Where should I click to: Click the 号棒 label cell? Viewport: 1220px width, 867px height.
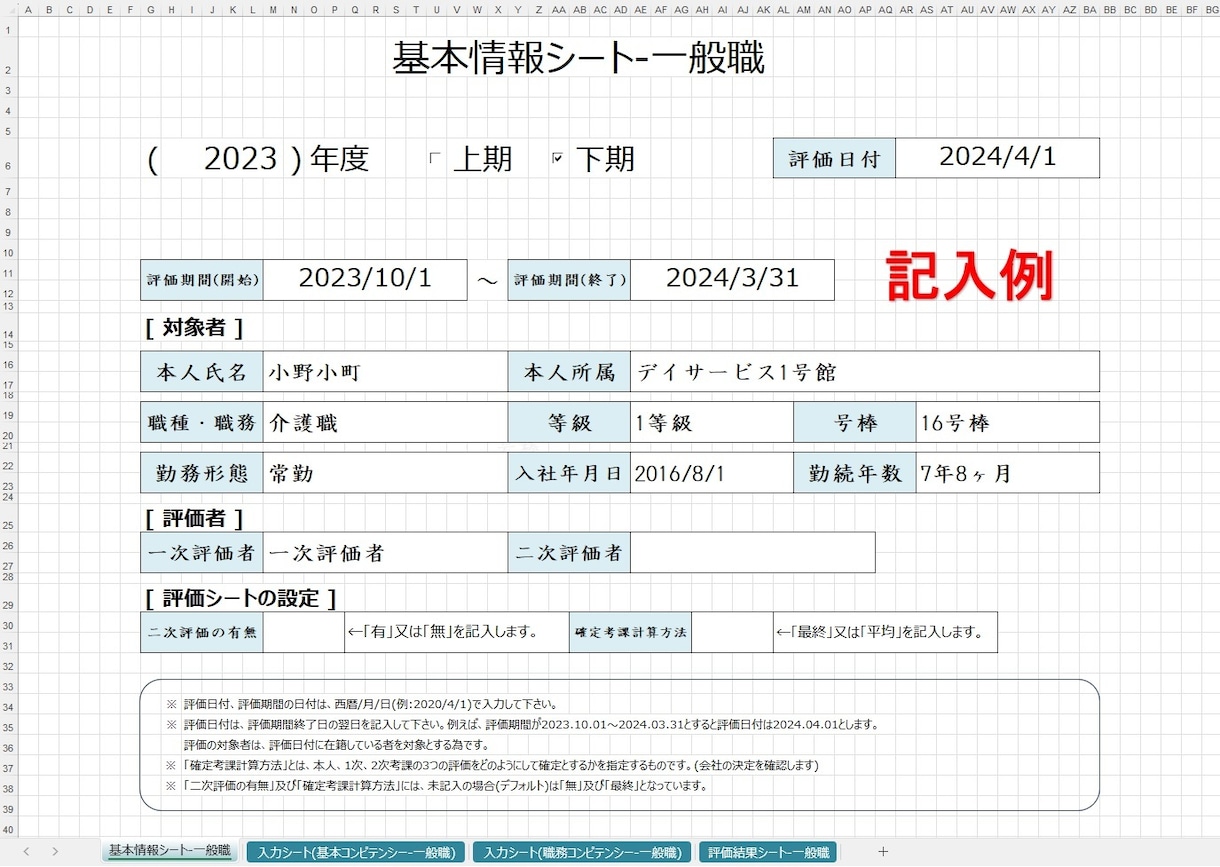click(x=855, y=422)
